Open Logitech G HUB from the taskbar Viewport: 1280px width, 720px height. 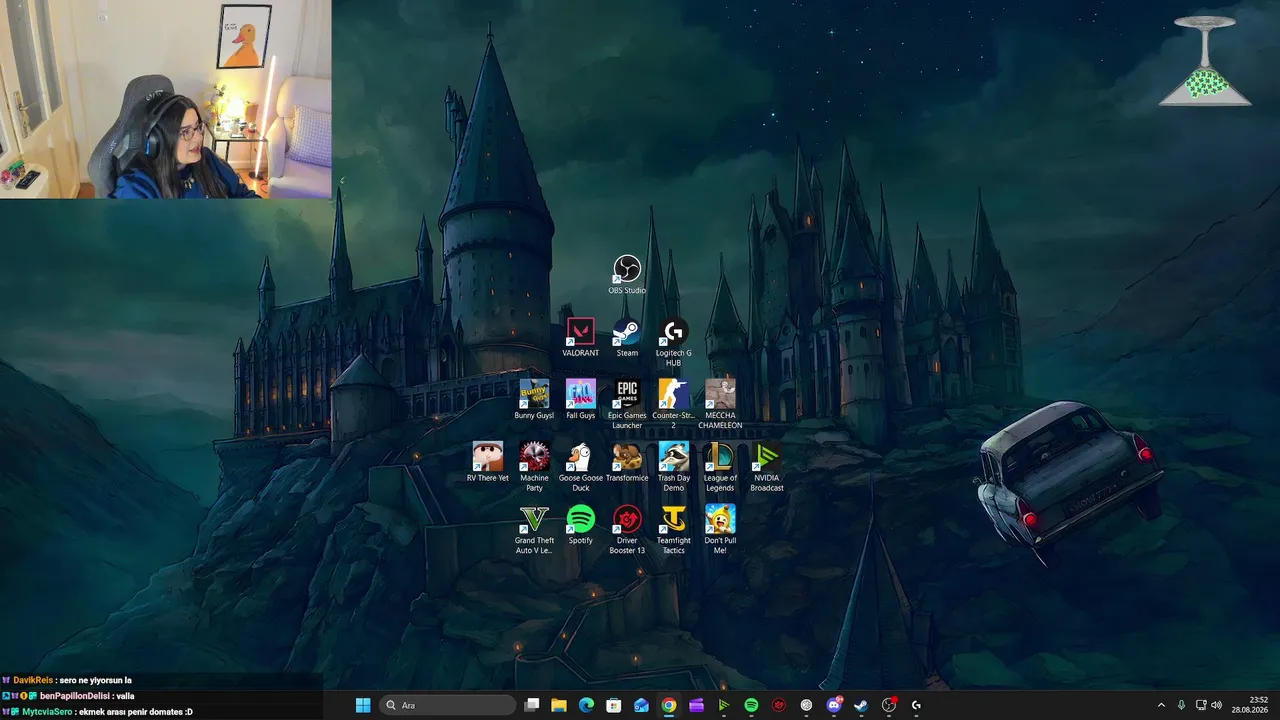tap(916, 705)
